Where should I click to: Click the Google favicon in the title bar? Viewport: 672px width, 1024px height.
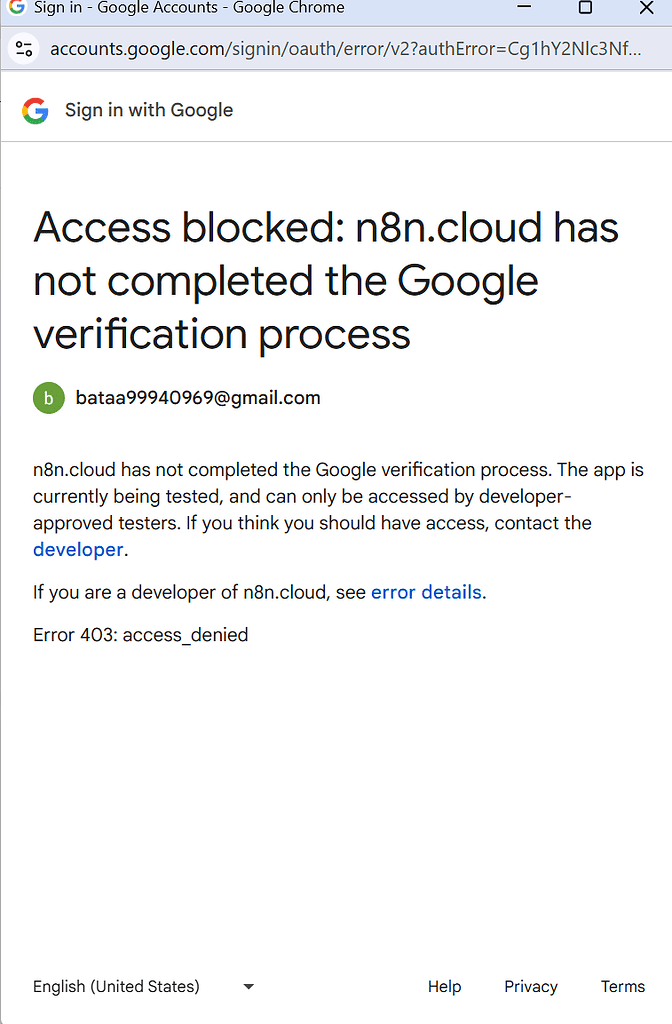pos(14,8)
